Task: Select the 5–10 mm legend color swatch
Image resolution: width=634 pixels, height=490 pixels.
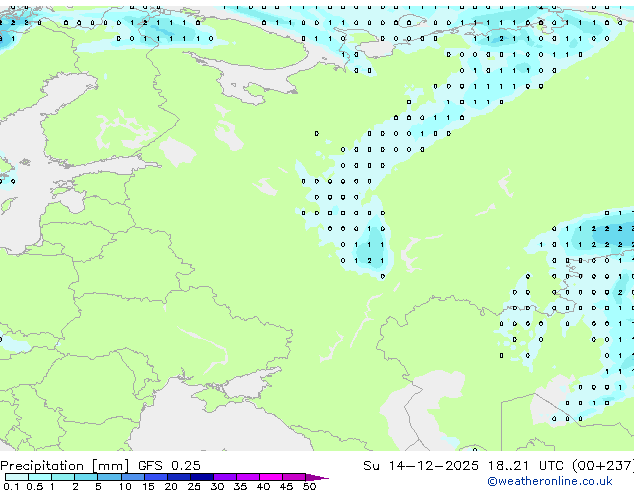Action: point(109,477)
